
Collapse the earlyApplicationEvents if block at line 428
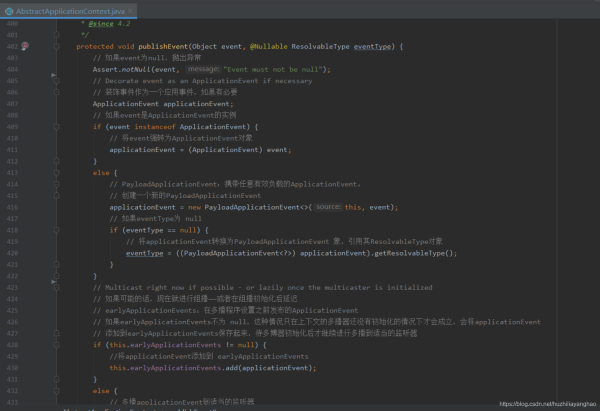[58, 346]
